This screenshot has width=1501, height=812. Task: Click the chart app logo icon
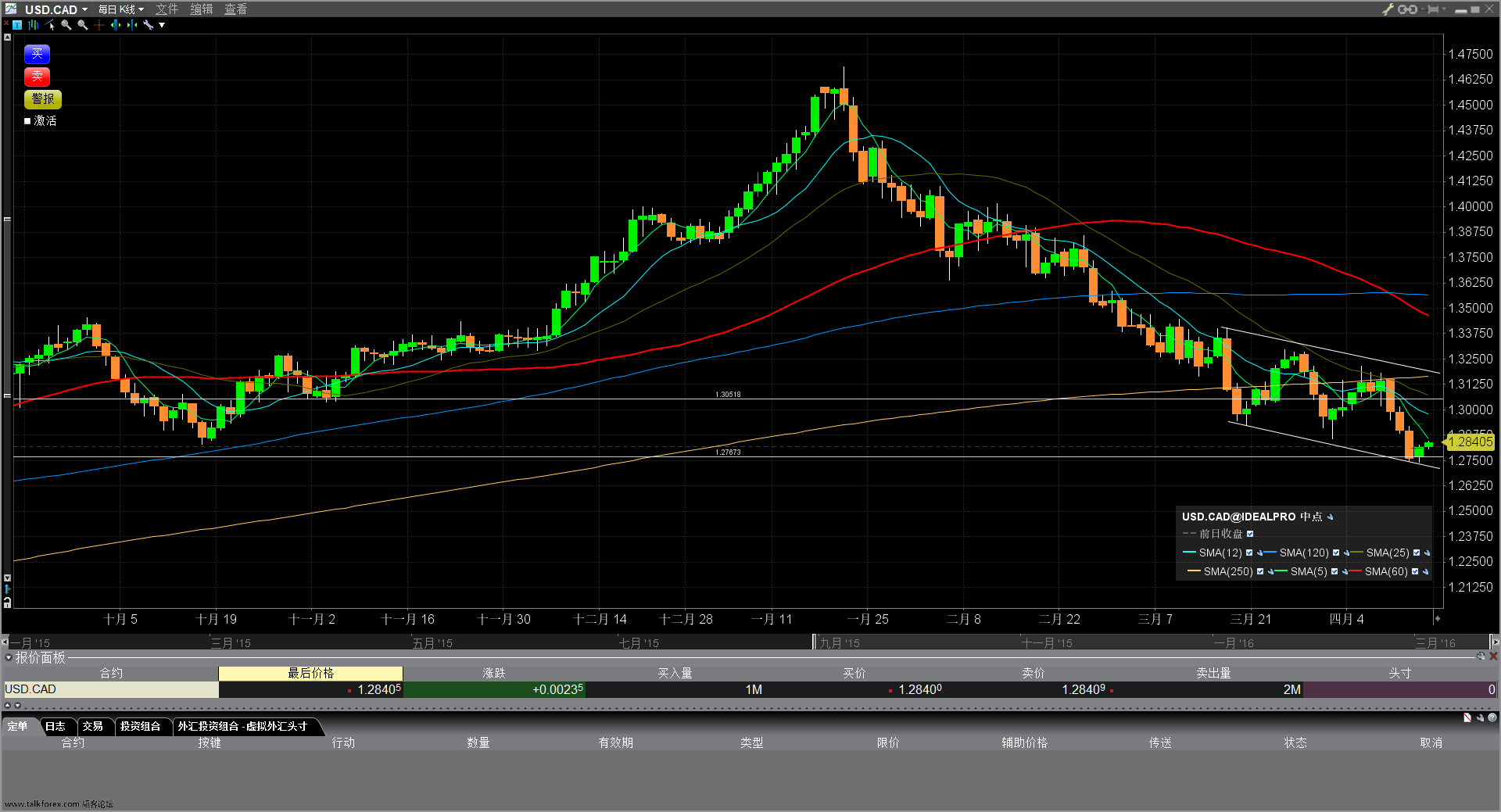[x=11, y=9]
